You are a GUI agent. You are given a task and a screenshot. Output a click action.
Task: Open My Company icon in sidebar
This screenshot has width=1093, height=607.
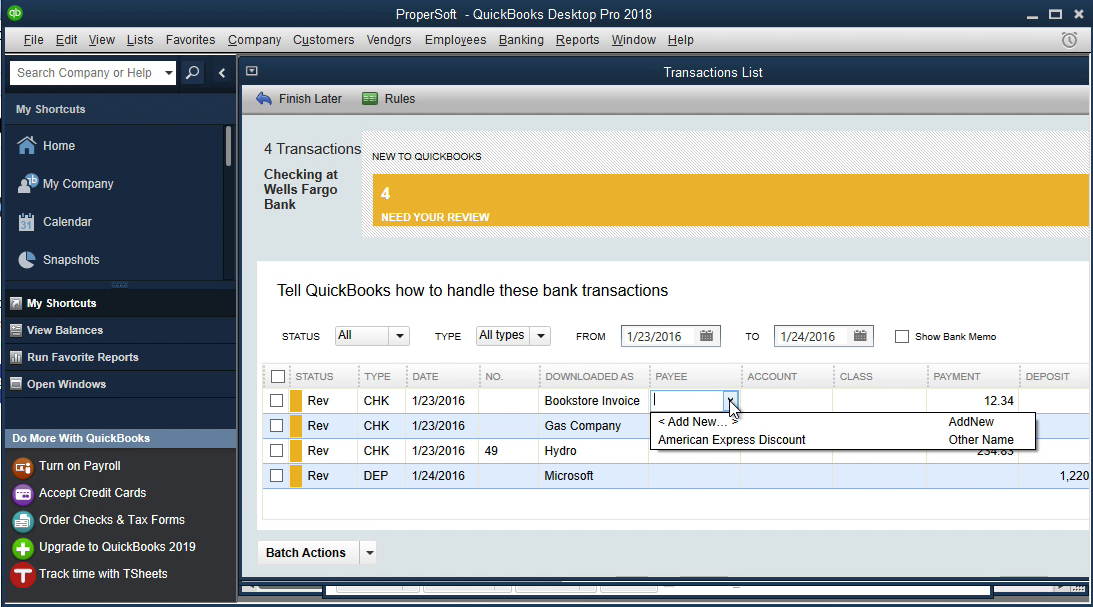point(26,183)
